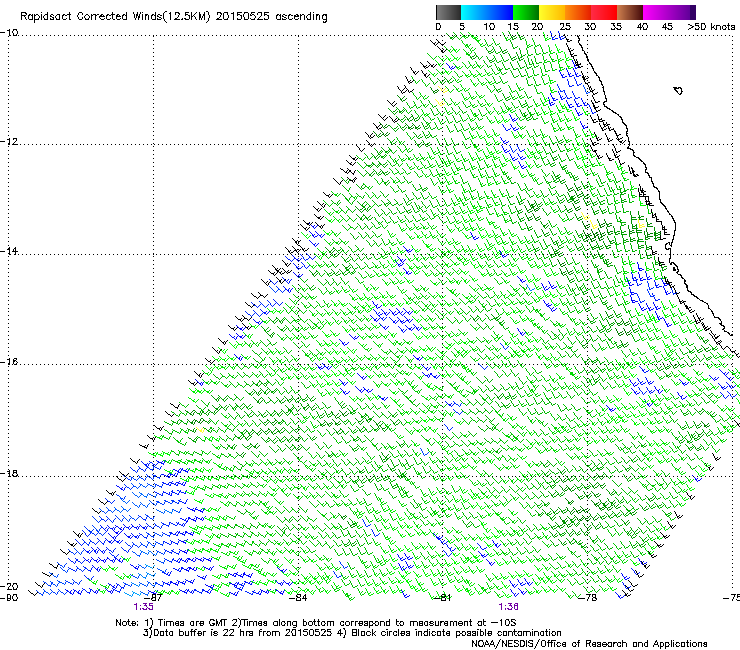Screen dimensions: 740x650
Task: Click the NOAA/NESDIS Office of Research credit
Action: tap(589, 644)
